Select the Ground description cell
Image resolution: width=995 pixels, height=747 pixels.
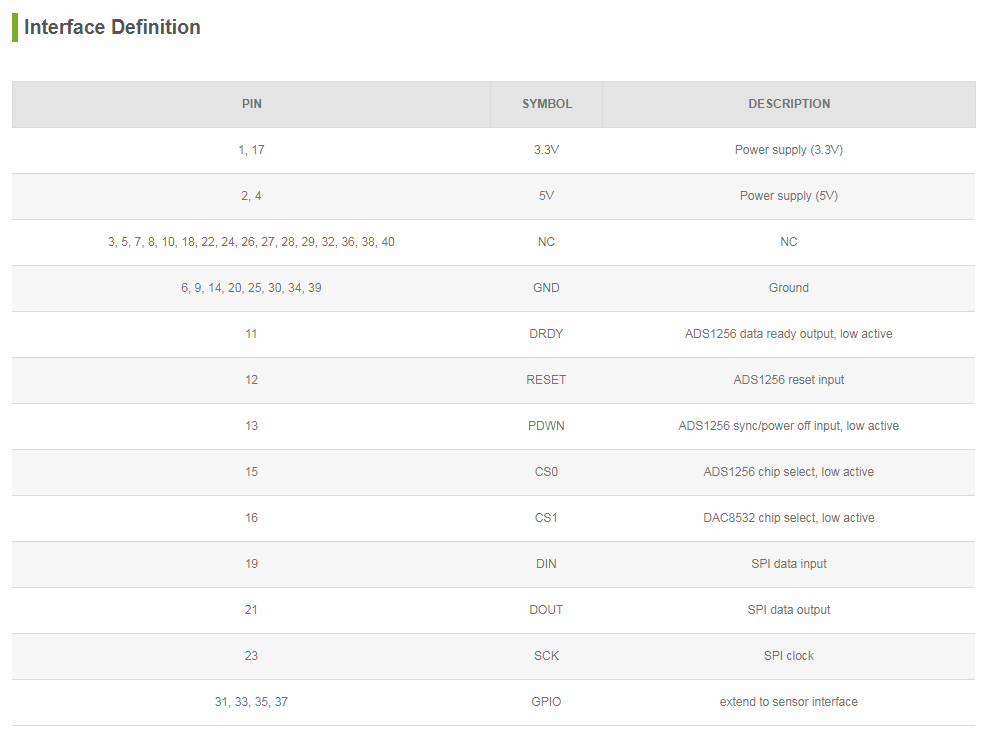pyautogui.click(x=789, y=288)
